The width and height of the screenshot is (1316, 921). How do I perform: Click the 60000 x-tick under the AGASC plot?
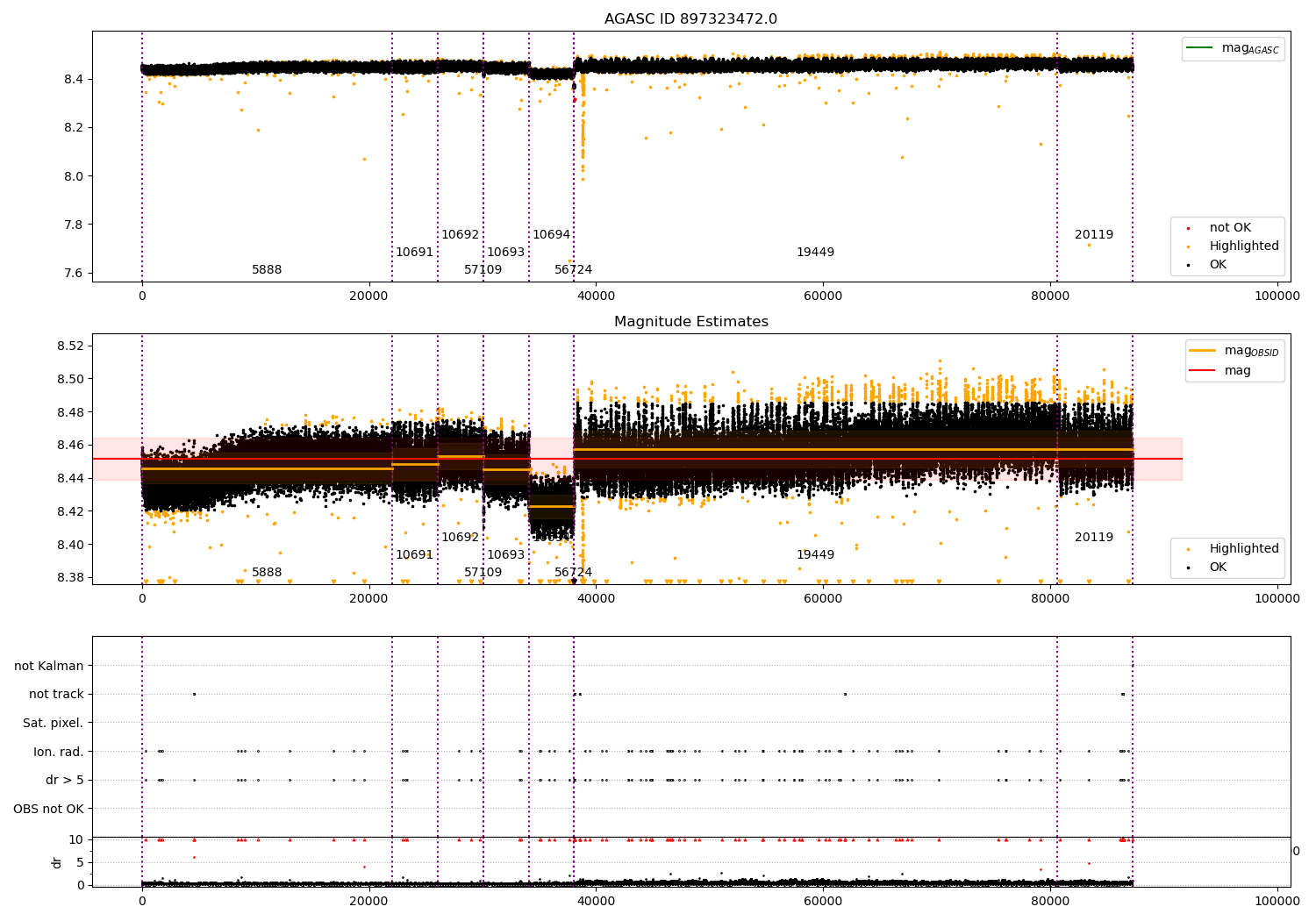823,296
